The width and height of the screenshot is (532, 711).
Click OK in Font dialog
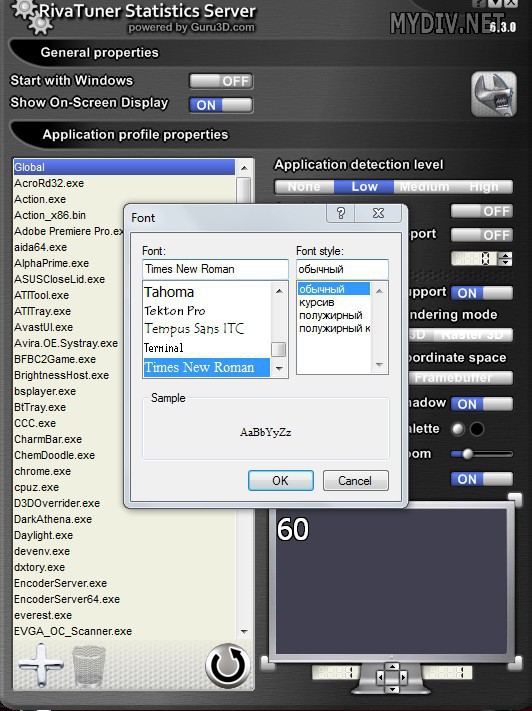click(281, 480)
